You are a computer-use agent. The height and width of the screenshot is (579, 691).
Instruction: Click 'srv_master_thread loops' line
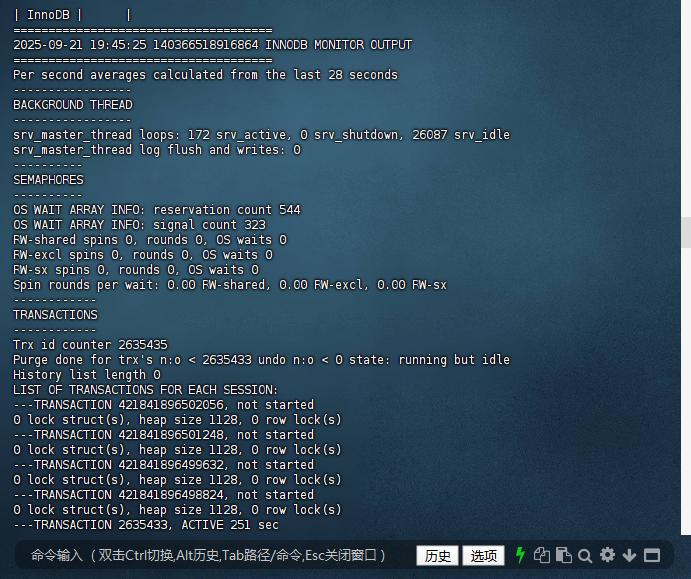click(261, 135)
